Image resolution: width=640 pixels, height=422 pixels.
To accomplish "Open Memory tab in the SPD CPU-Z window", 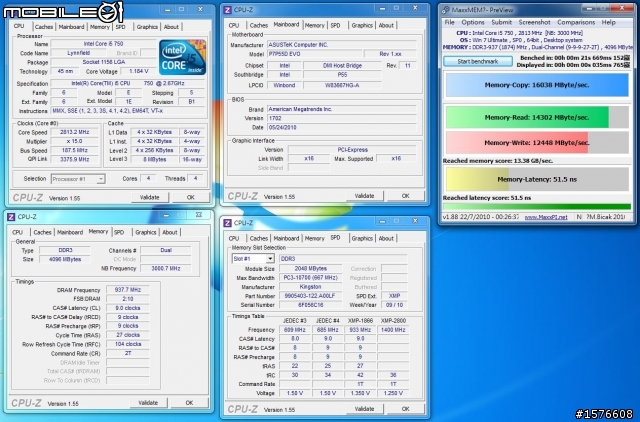I will pos(315,238).
